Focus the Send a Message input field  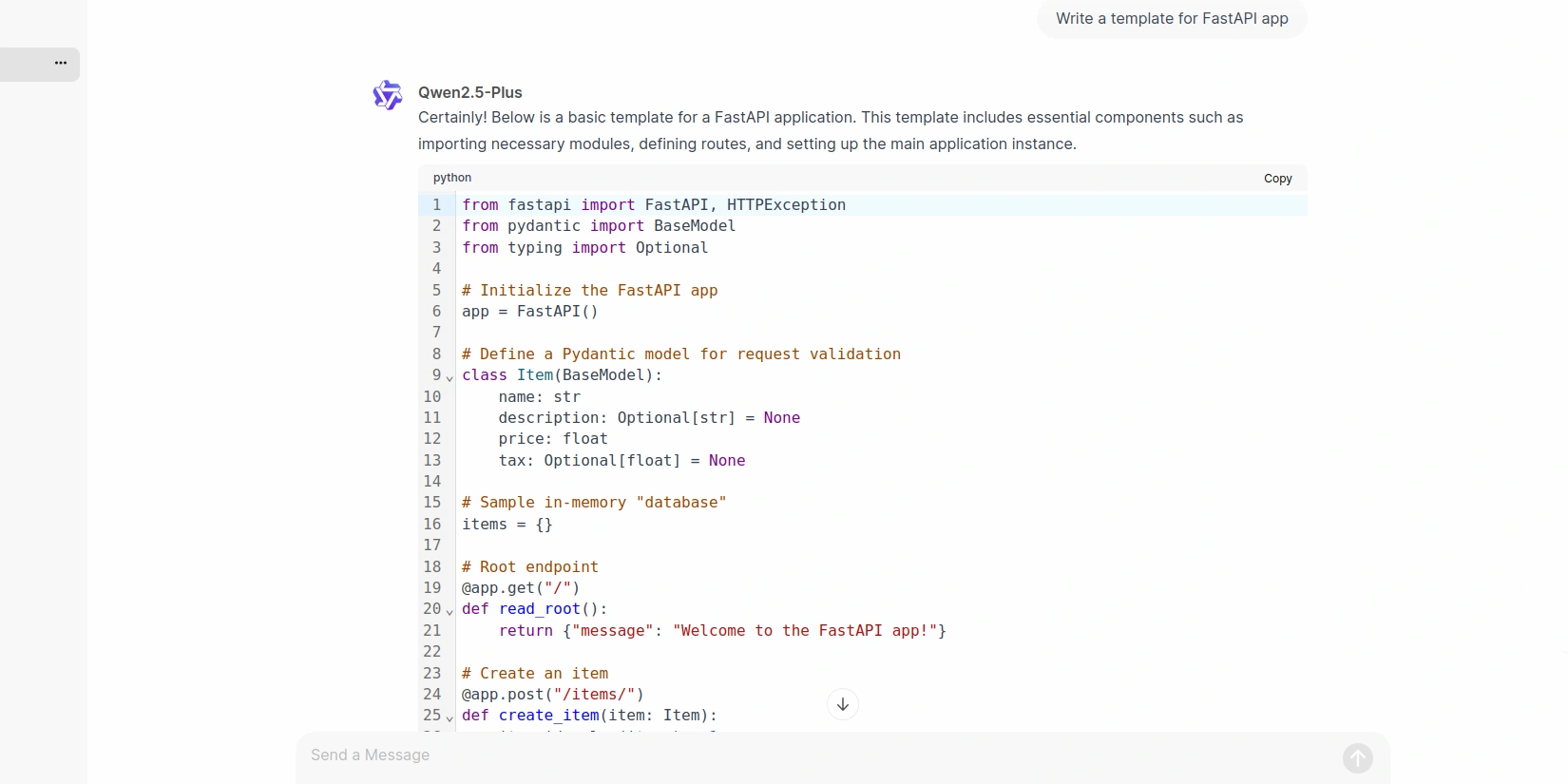(817, 755)
